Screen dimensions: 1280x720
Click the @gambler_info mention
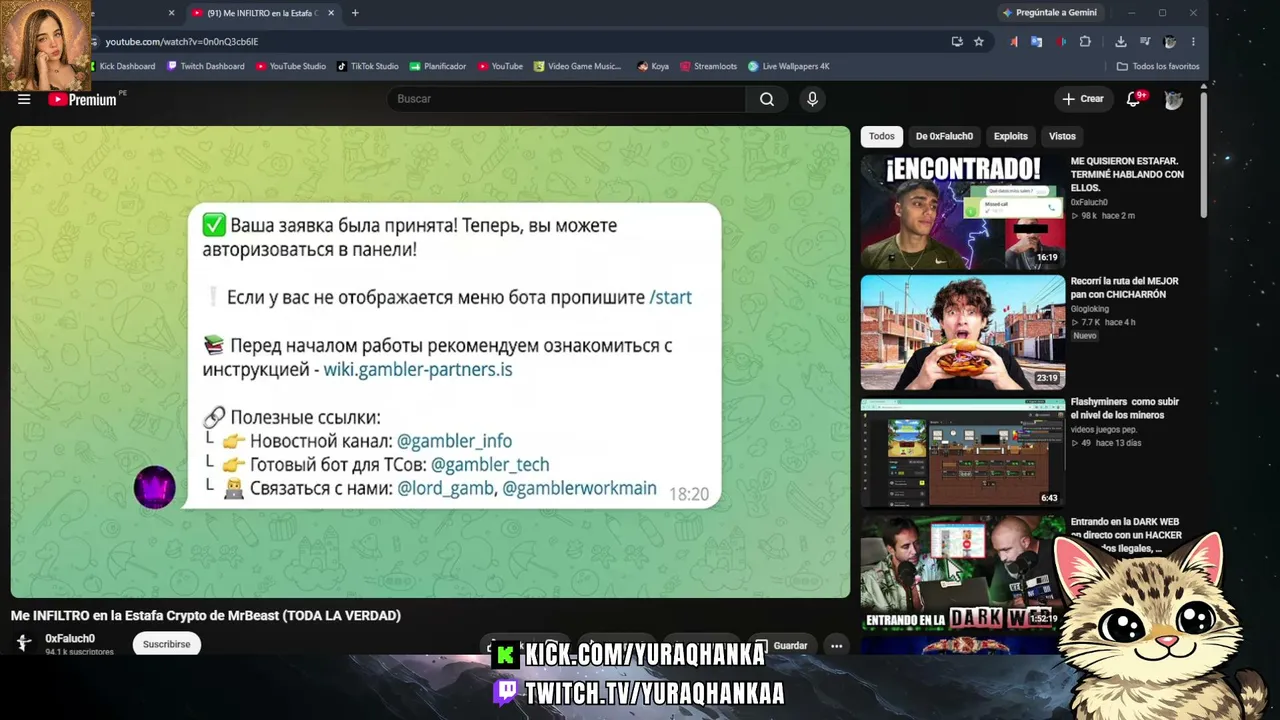coord(454,441)
